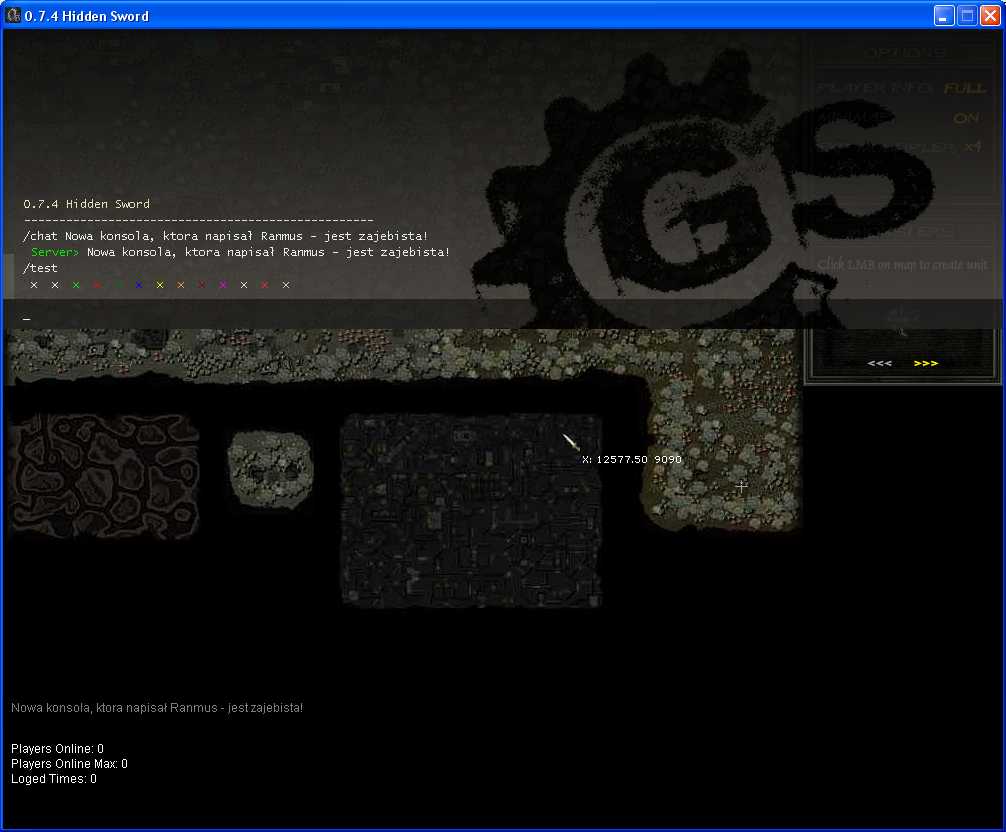Toggle the Player Info FULL setting
The width and height of the screenshot is (1006, 832).
coord(964,88)
